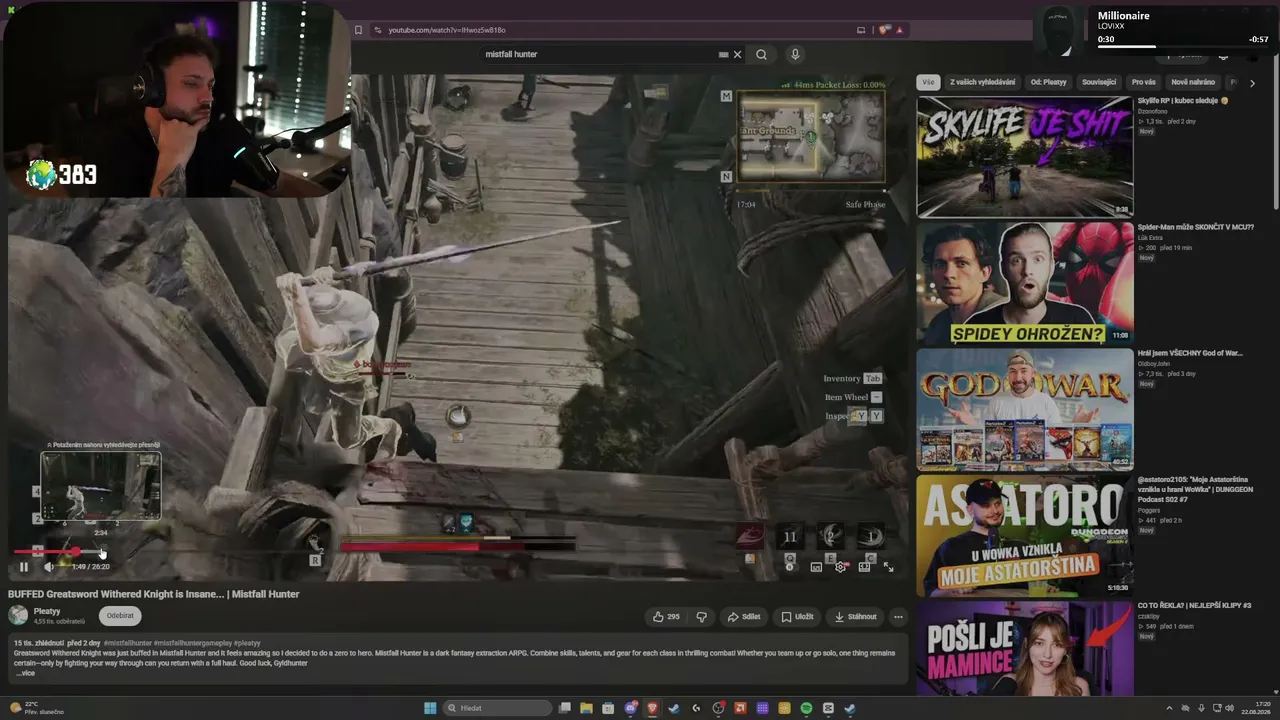This screenshot has width=1280, height=720.
Task: Open the Pleatyy channel avatar
Action: click(18, 616)
